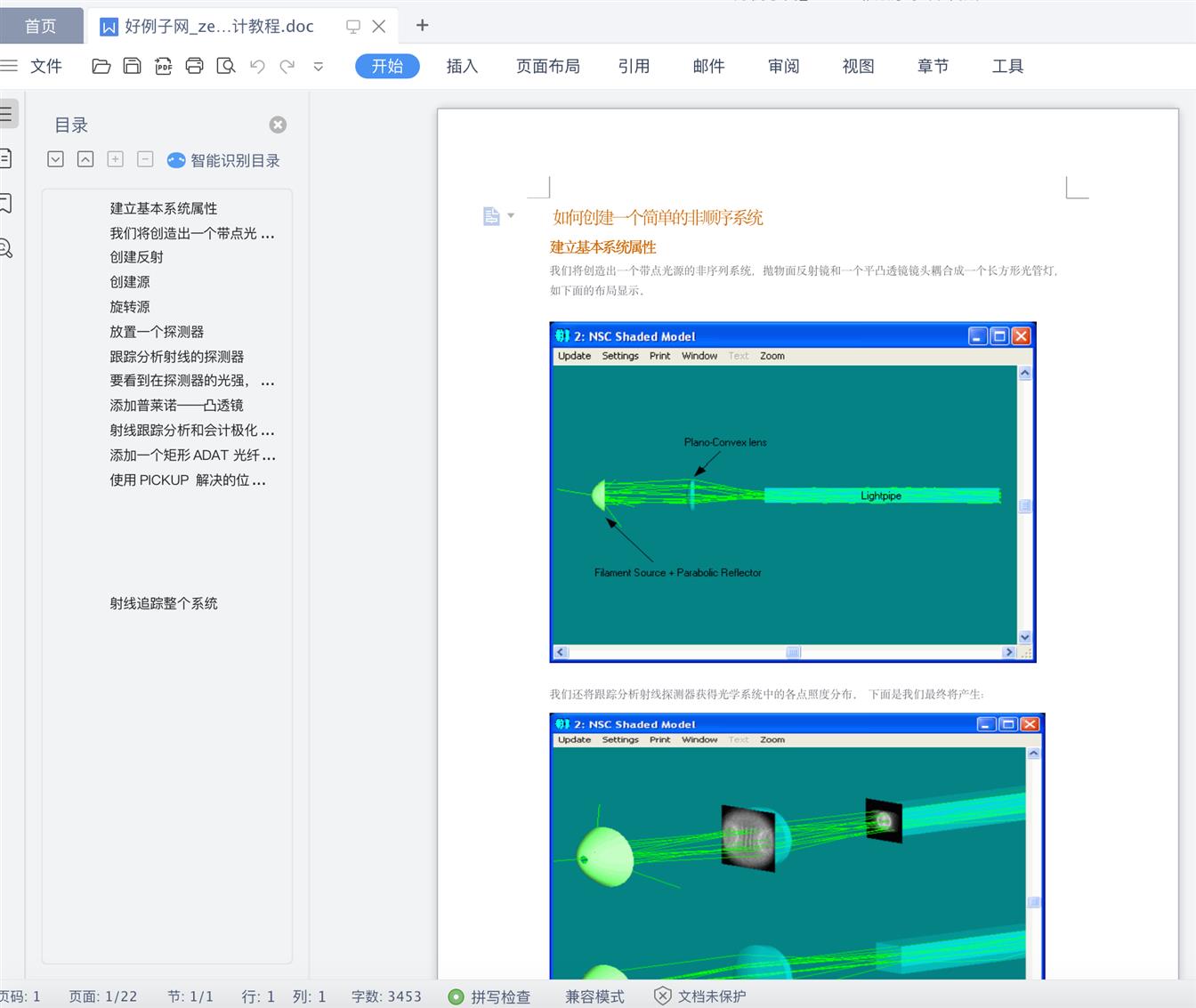This screenshot has height=1008, width=1196.
Task: Click the Print icon in the toolbar
Action: [194, 66]
